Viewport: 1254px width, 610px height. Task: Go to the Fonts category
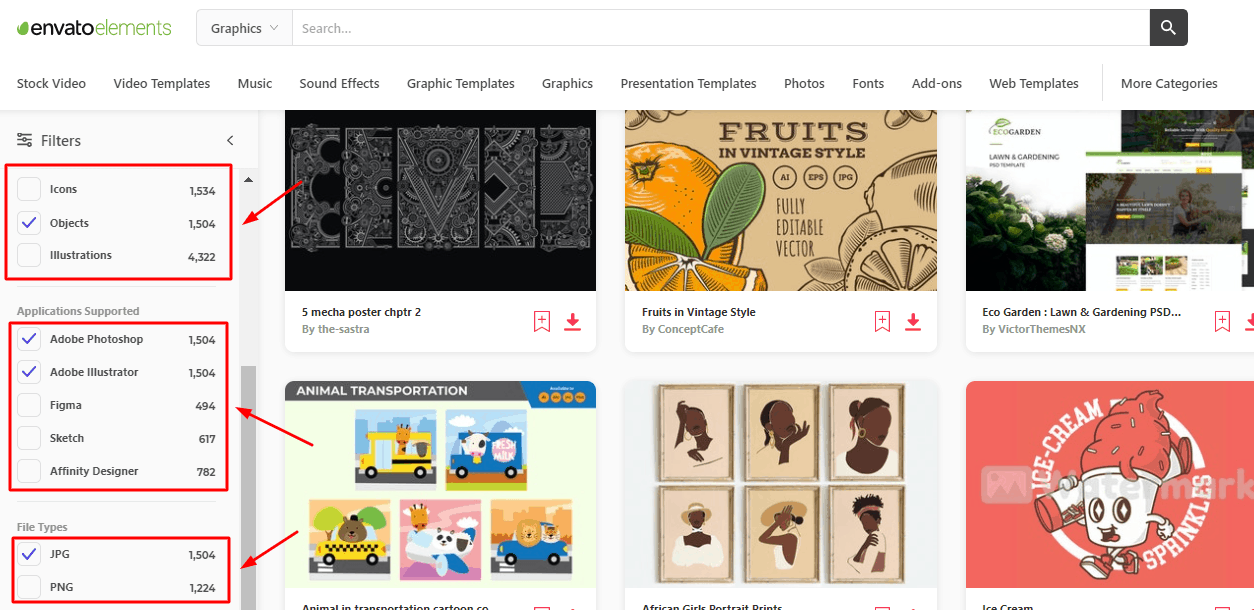[x=868, y=83]
